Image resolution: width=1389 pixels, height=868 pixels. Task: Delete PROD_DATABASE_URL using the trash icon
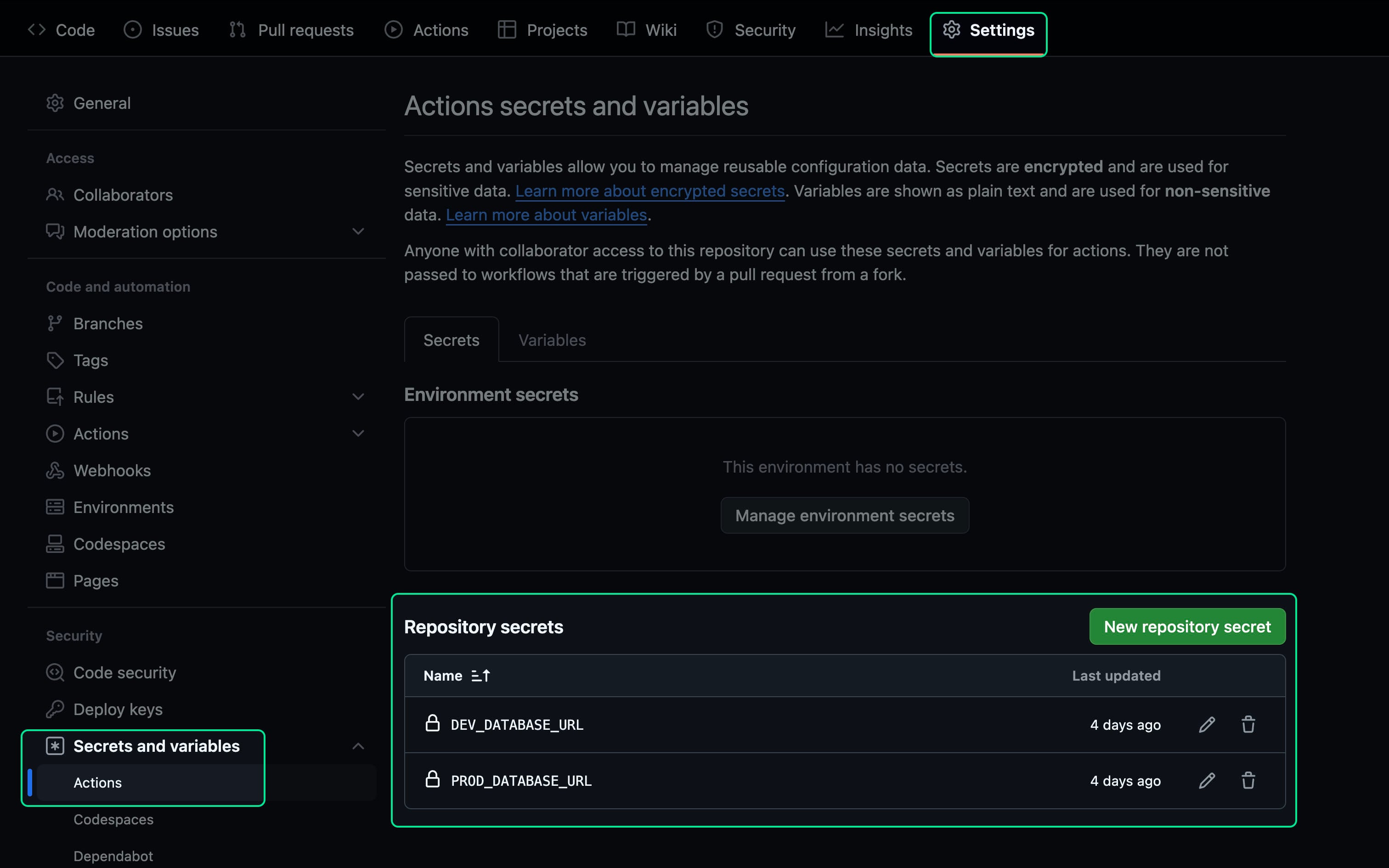click(1248, 780)
